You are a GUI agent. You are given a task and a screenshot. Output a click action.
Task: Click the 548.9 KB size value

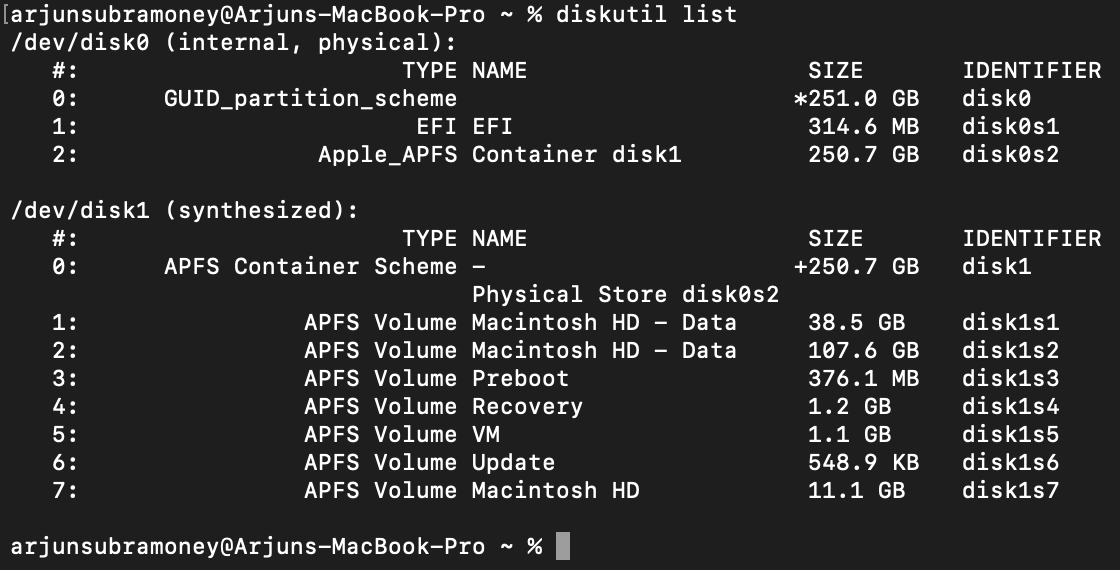[x=863, y=463]
